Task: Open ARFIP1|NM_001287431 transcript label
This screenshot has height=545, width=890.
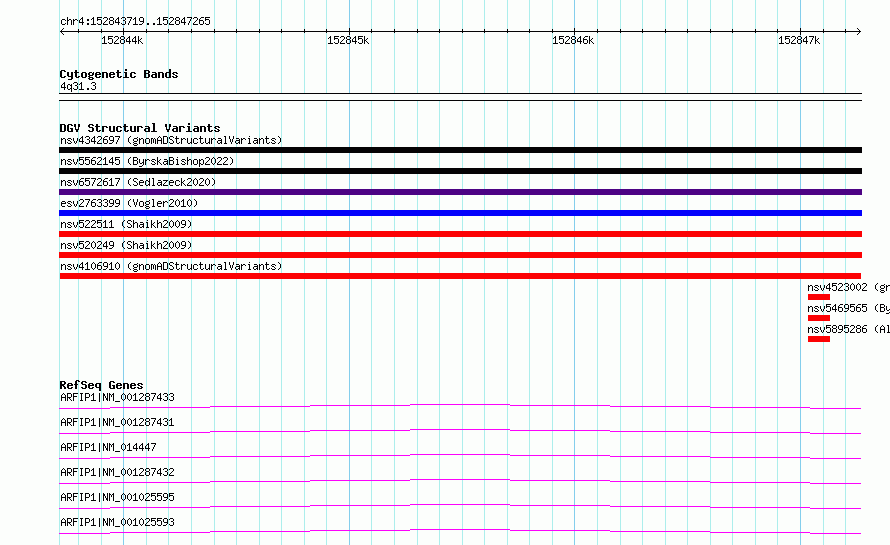Action: 117,422
